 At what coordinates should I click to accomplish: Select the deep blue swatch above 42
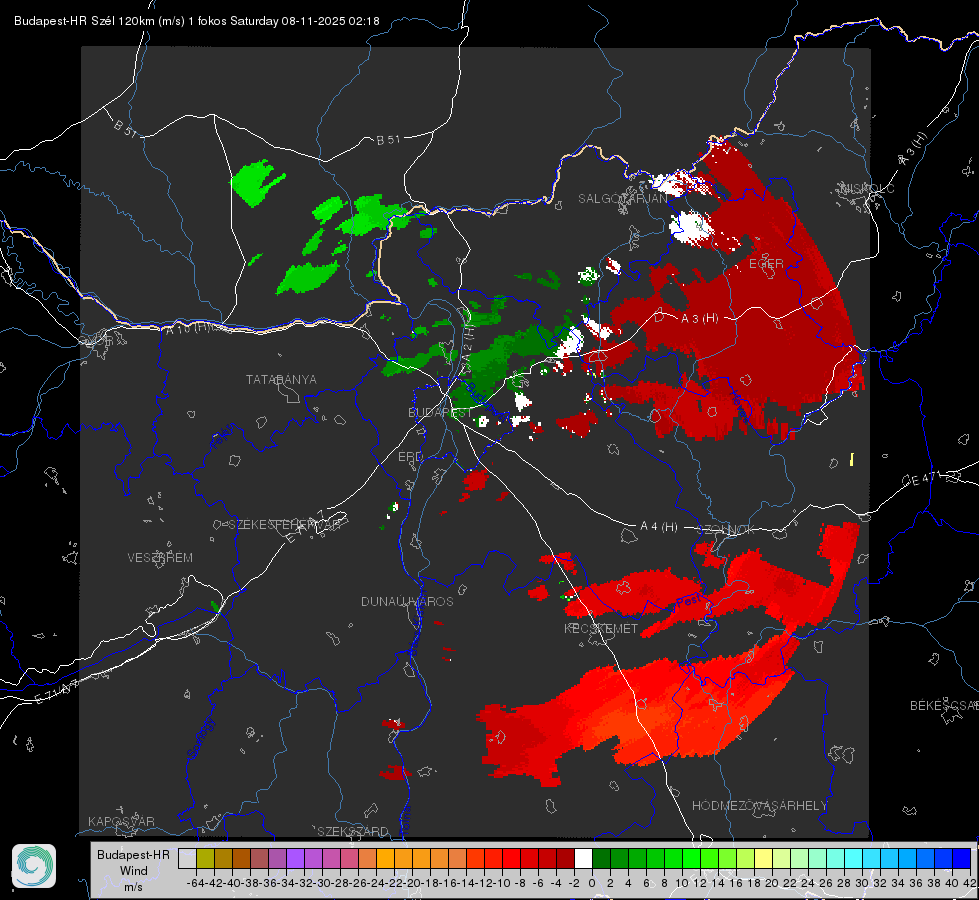tap(962, 858)
